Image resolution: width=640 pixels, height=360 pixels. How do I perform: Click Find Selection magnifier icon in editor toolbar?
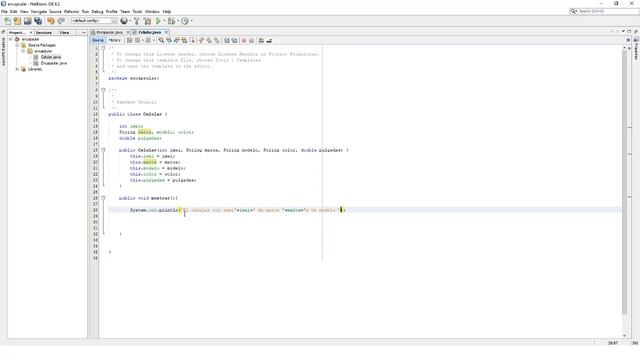tap(161, 40)
